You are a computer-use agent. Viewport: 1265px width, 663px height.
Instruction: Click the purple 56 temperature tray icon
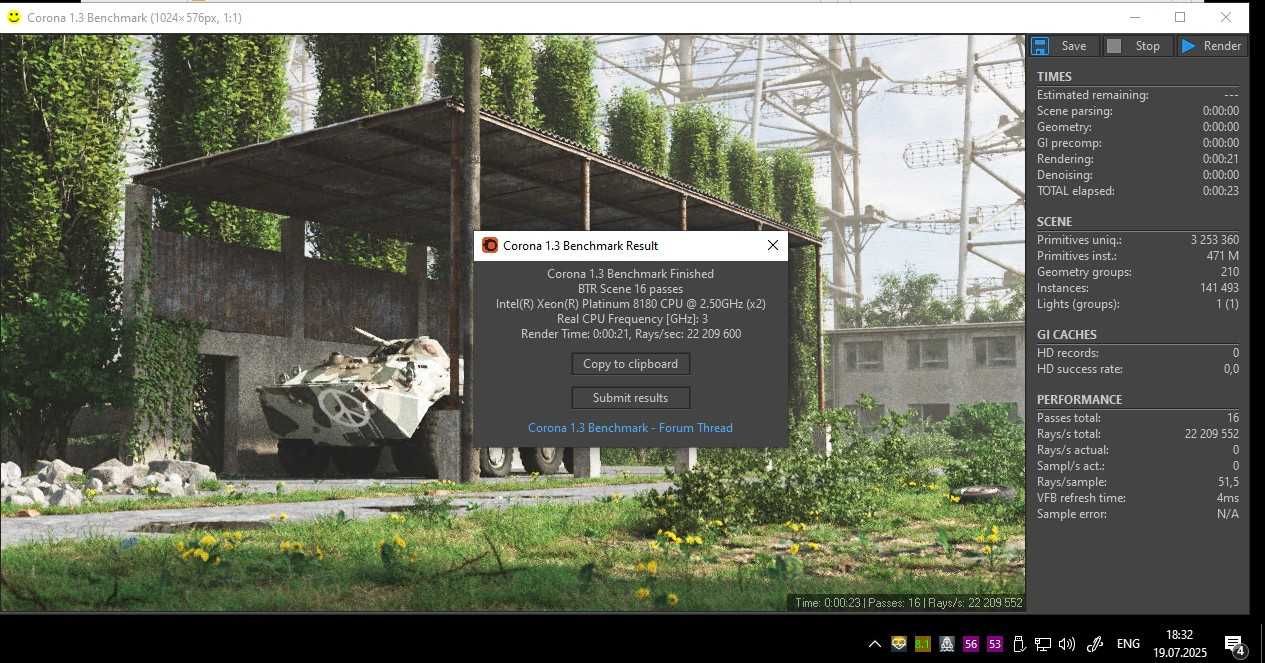coord(970,644)
